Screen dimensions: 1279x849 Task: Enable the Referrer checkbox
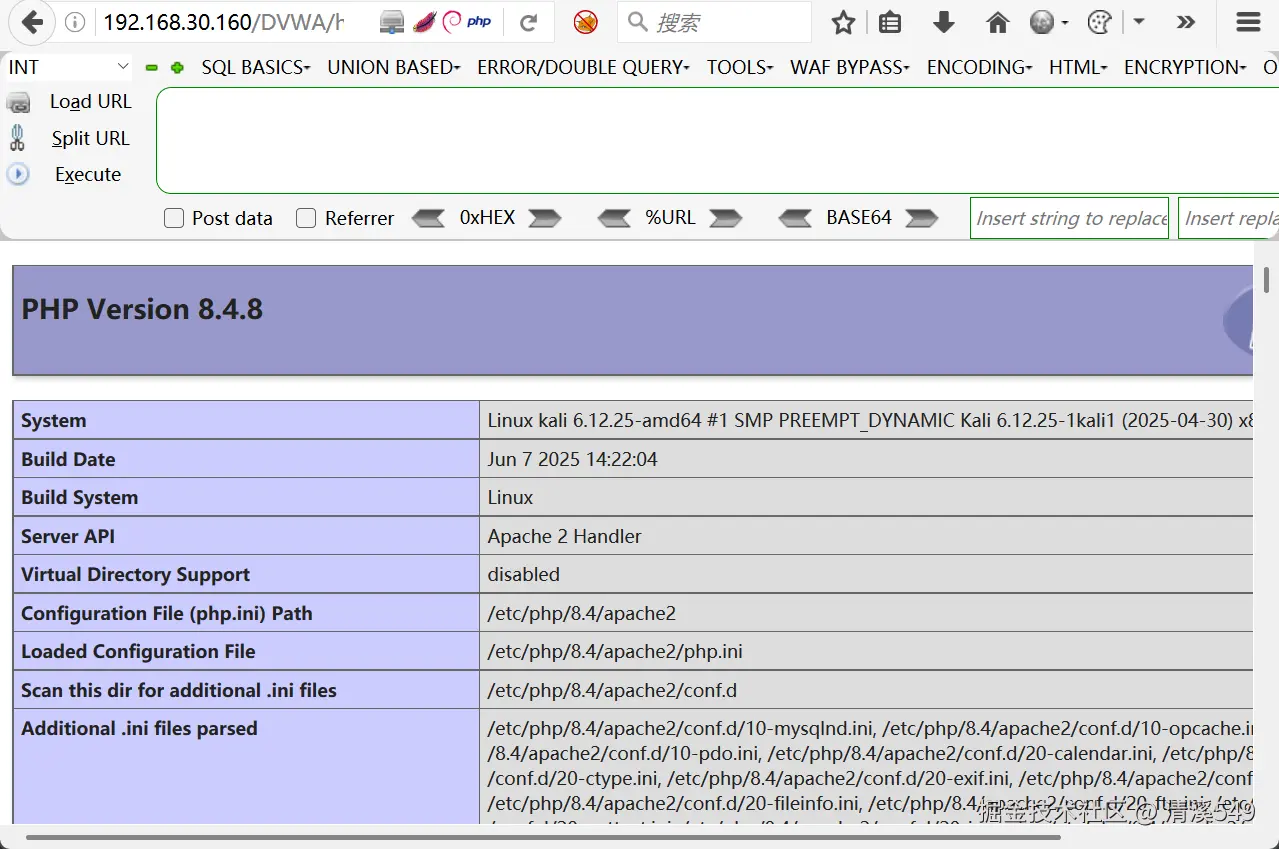(306, 218)
